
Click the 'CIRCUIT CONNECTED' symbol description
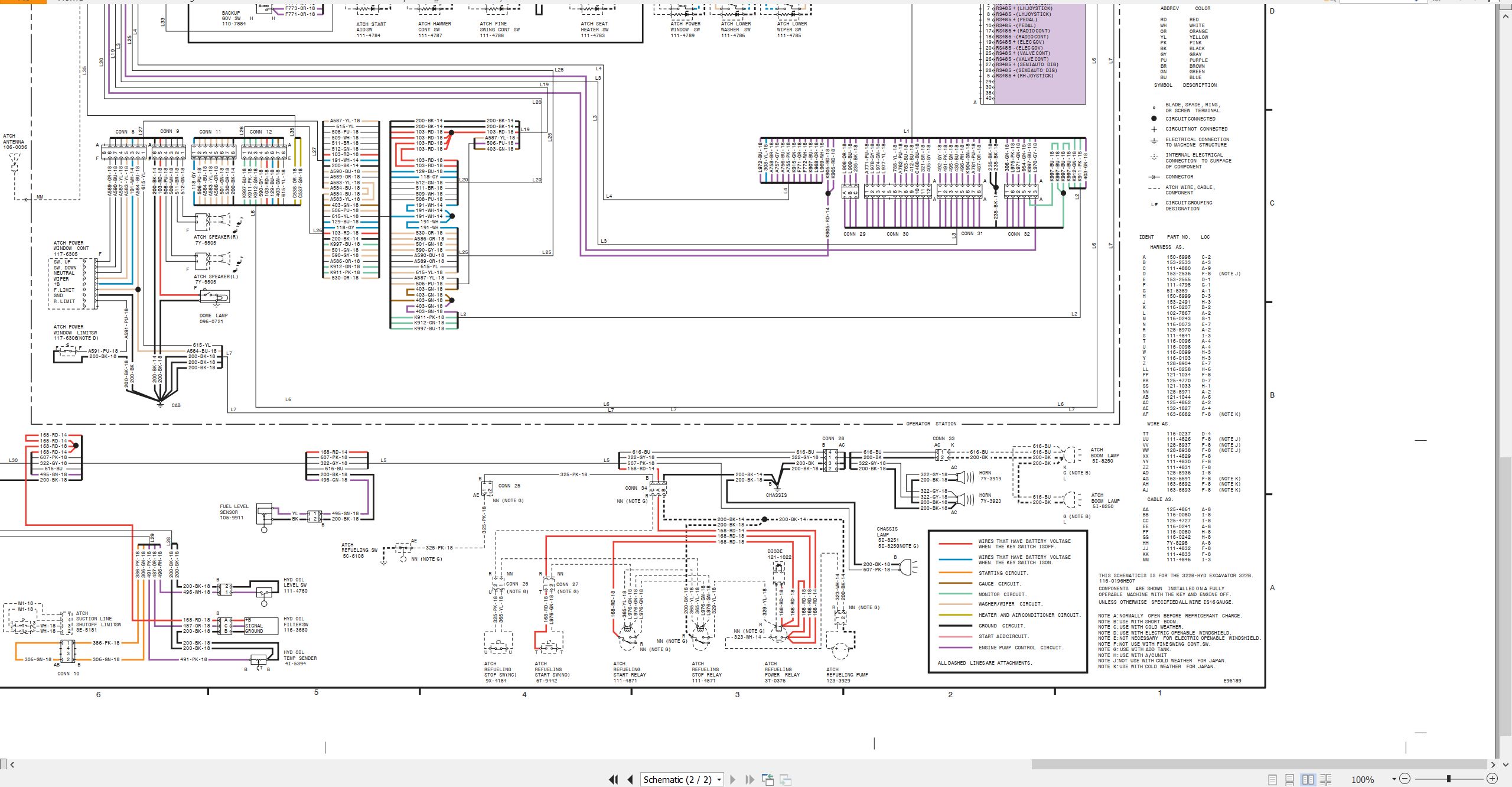point(1190,119)
